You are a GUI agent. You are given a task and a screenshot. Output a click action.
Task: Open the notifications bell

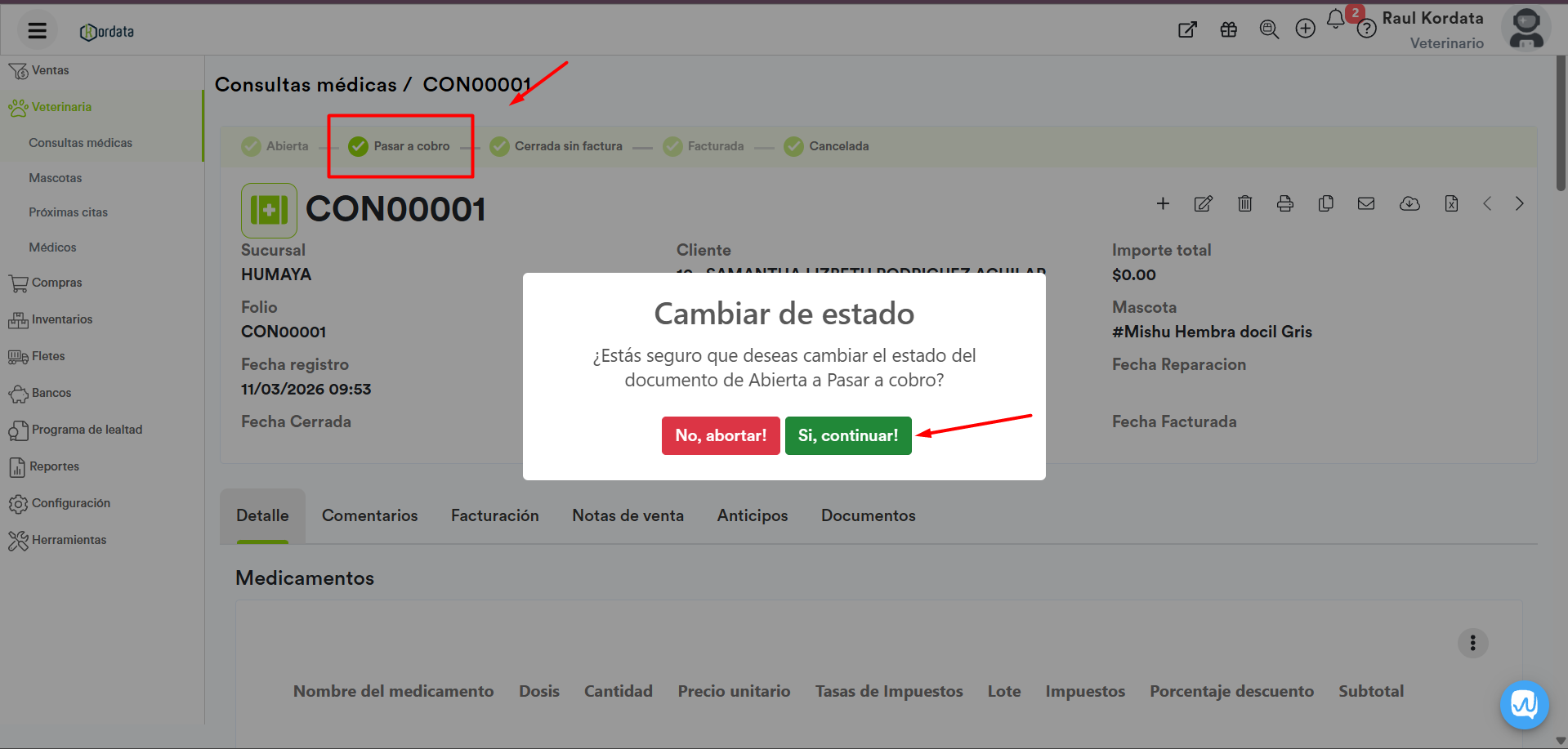(x=1335, y=20)
